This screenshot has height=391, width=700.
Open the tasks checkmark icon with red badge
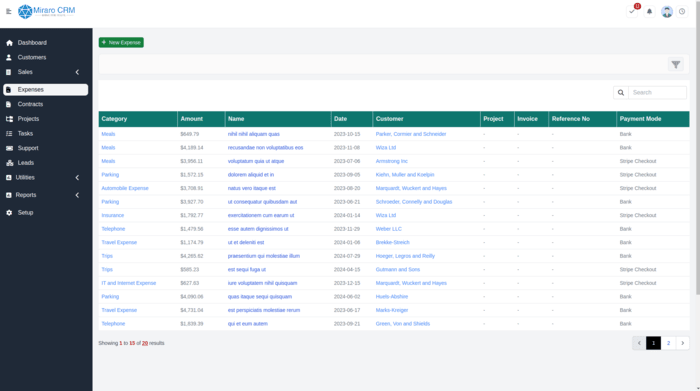(x=632, y=12)
